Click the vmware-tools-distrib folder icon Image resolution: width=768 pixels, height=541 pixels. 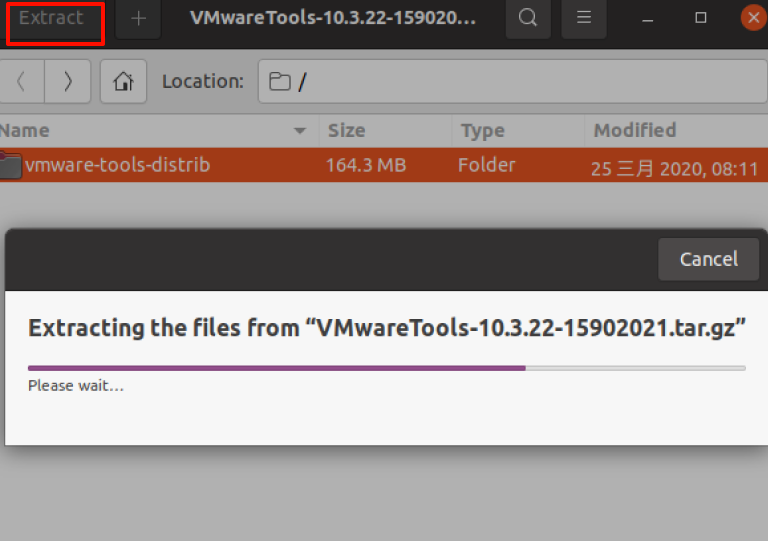10,166
